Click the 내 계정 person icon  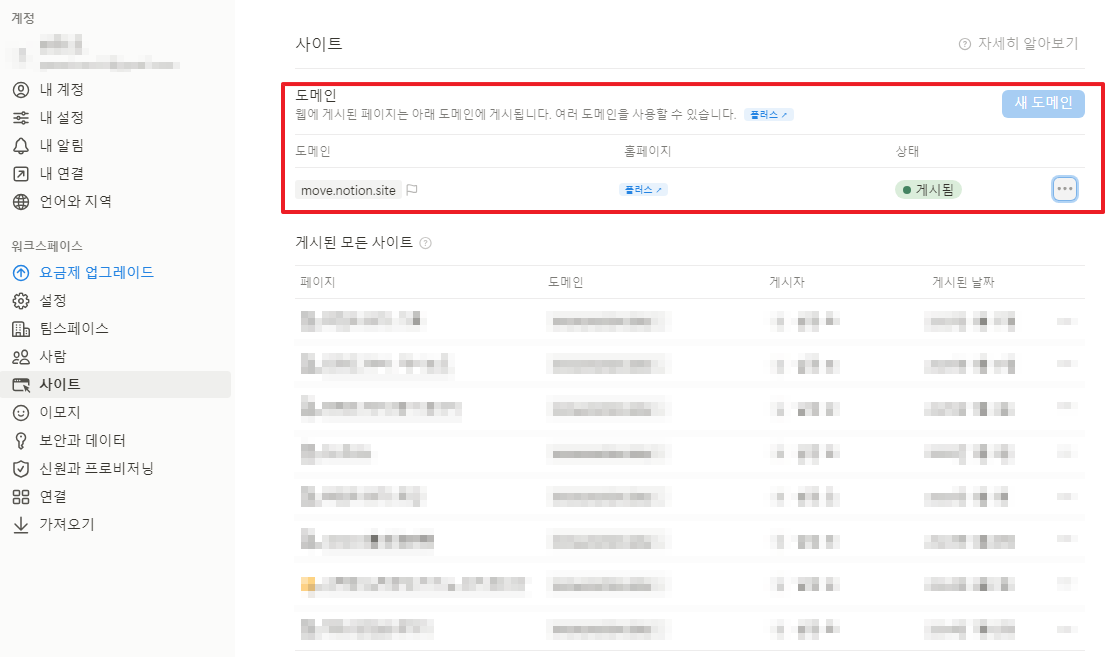tap(21, 90)
